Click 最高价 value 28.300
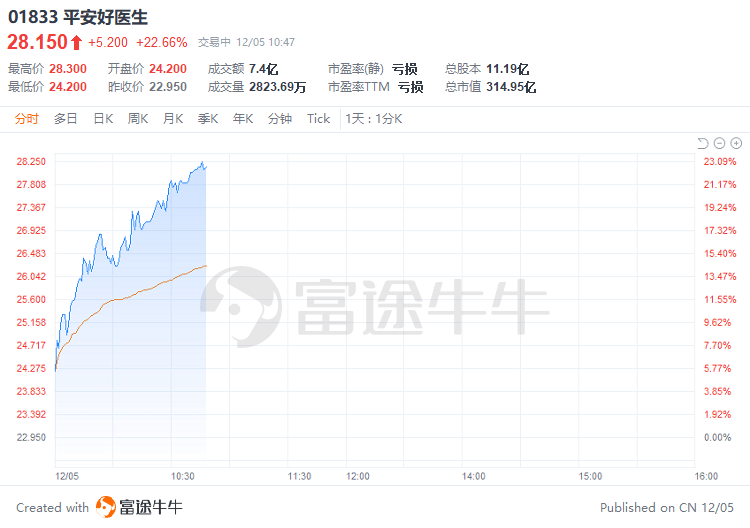 coord(68,69)
